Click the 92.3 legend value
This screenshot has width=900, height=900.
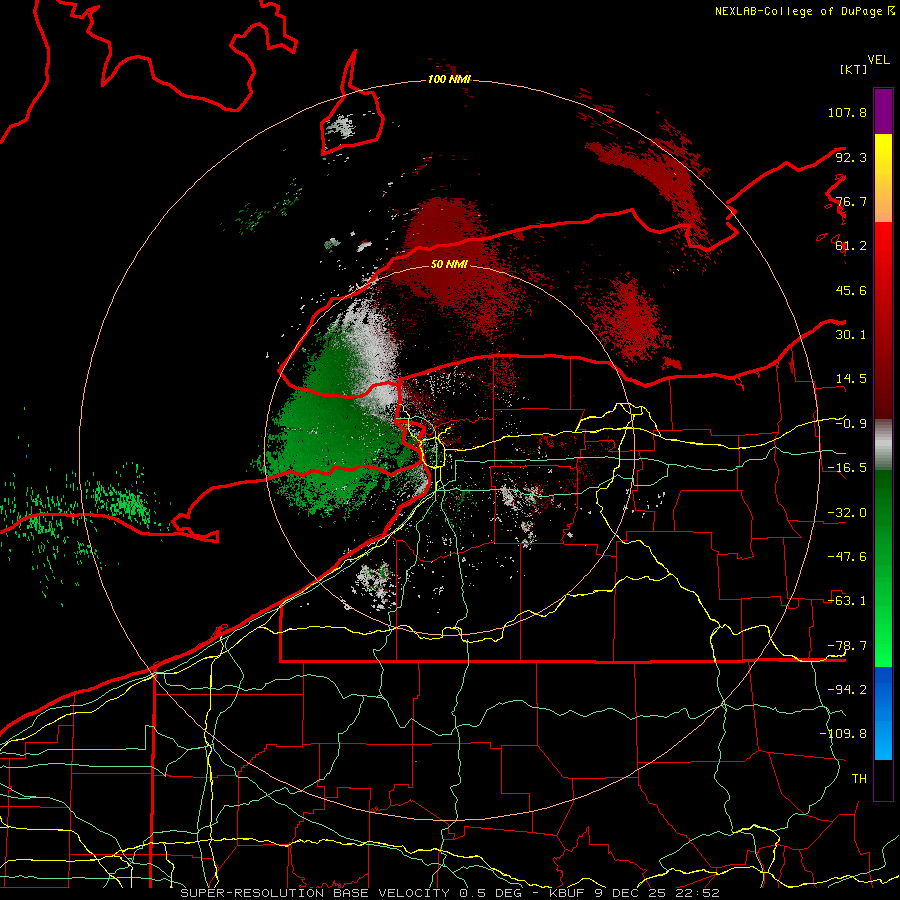click(x=851, y=157)
